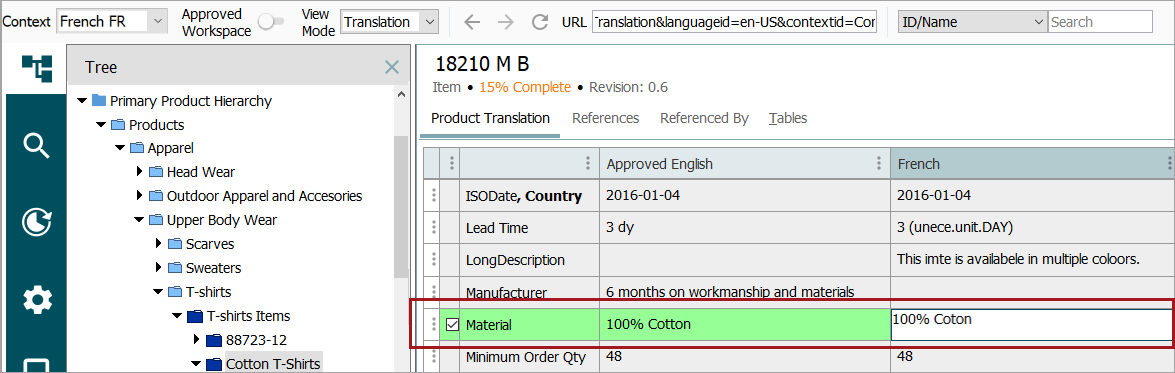Select the Product Translation tab

490,118
